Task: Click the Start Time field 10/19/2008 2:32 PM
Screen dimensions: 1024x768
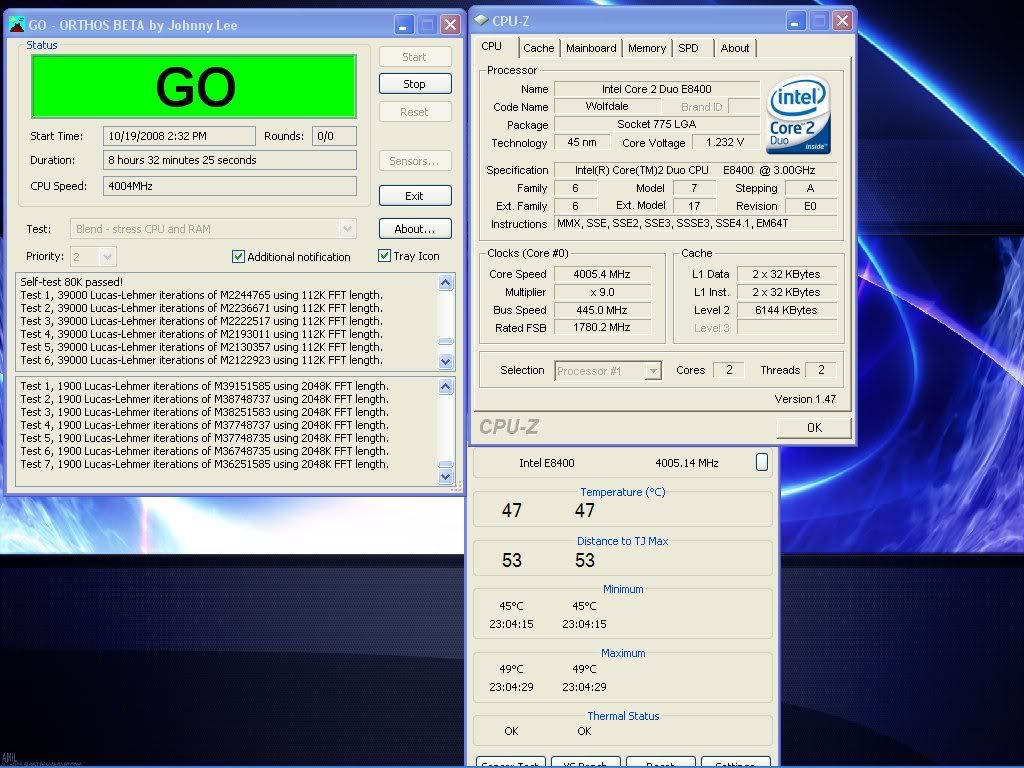Action: 179,136
